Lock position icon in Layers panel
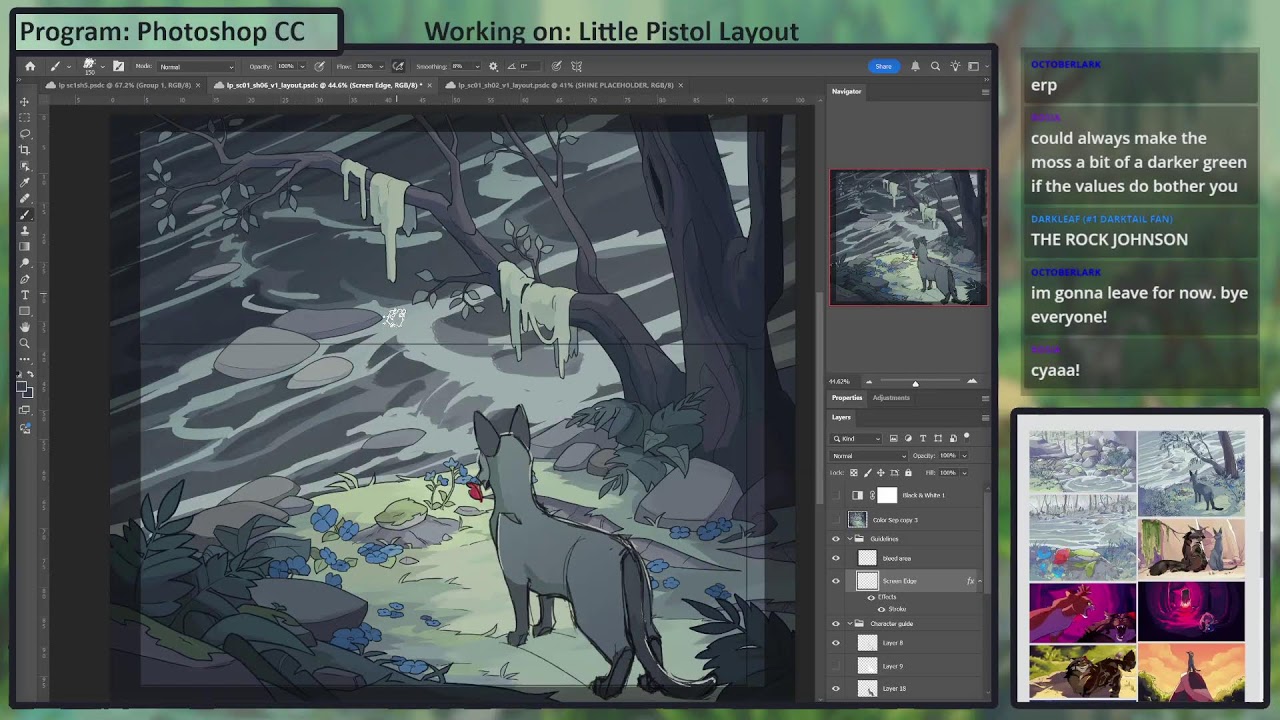The height and width of the screenshot is (720, 1280). click(x=881, y=472)
